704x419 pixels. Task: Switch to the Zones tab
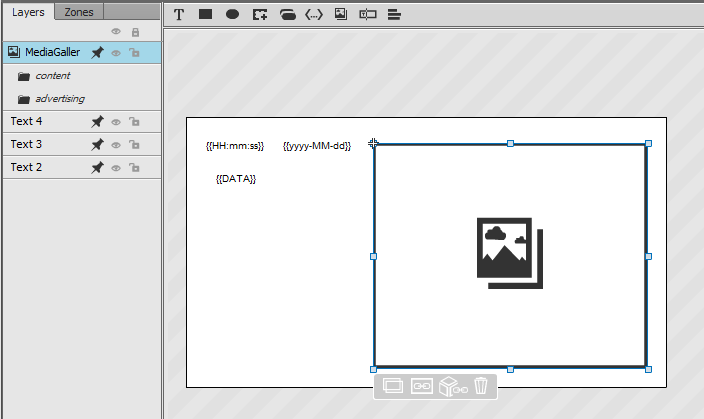(x=79, y=12)
